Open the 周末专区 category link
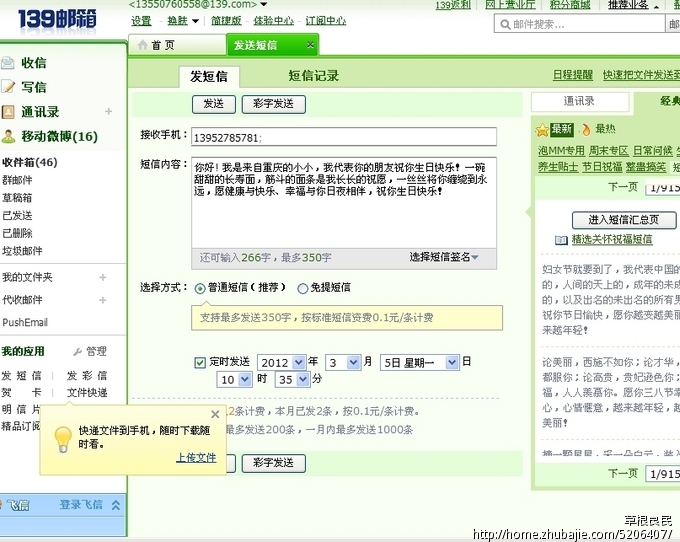This screenshot has width=680, height=542. pos(608,150)
